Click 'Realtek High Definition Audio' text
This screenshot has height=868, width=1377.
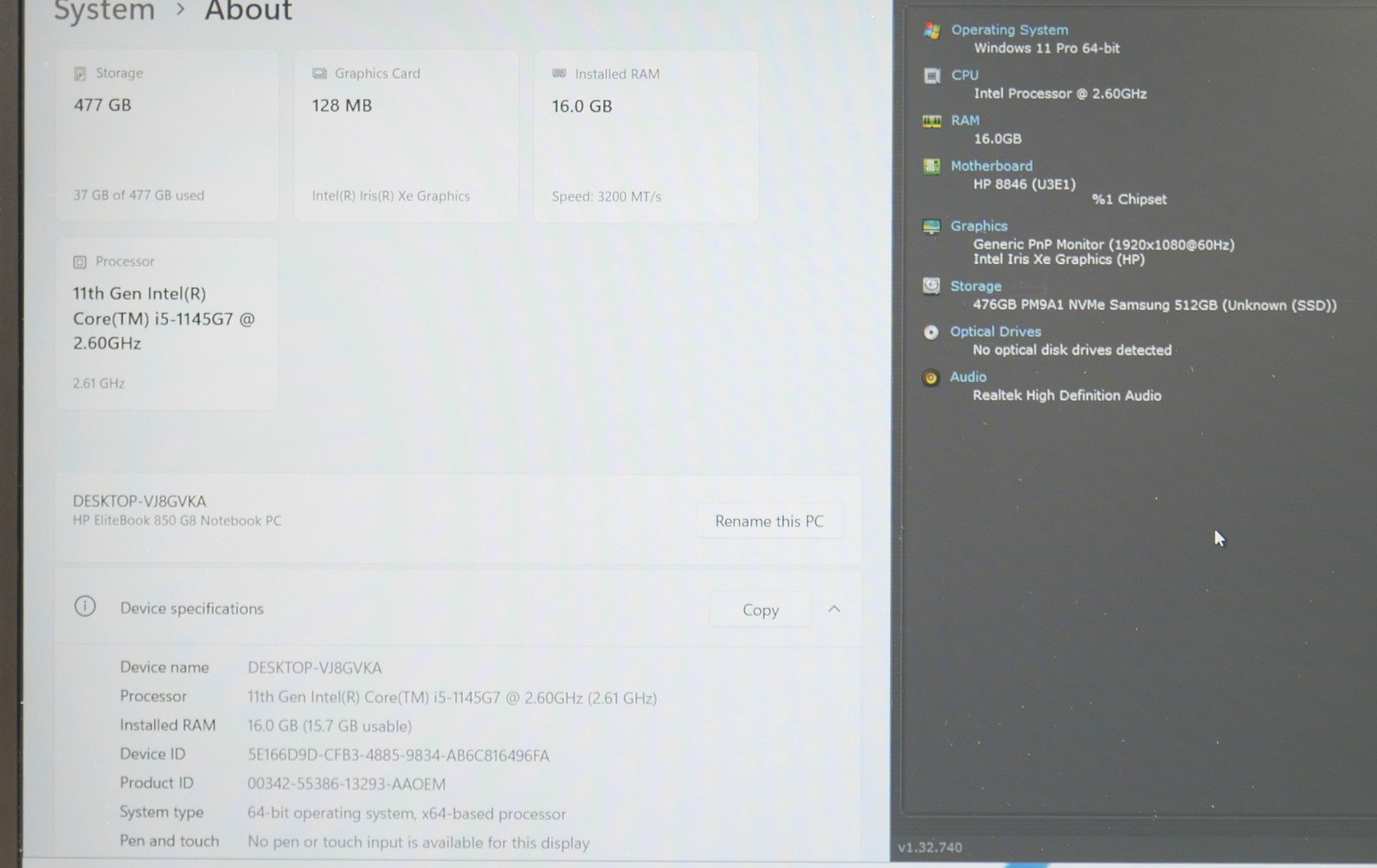[x=1067, y=396]
